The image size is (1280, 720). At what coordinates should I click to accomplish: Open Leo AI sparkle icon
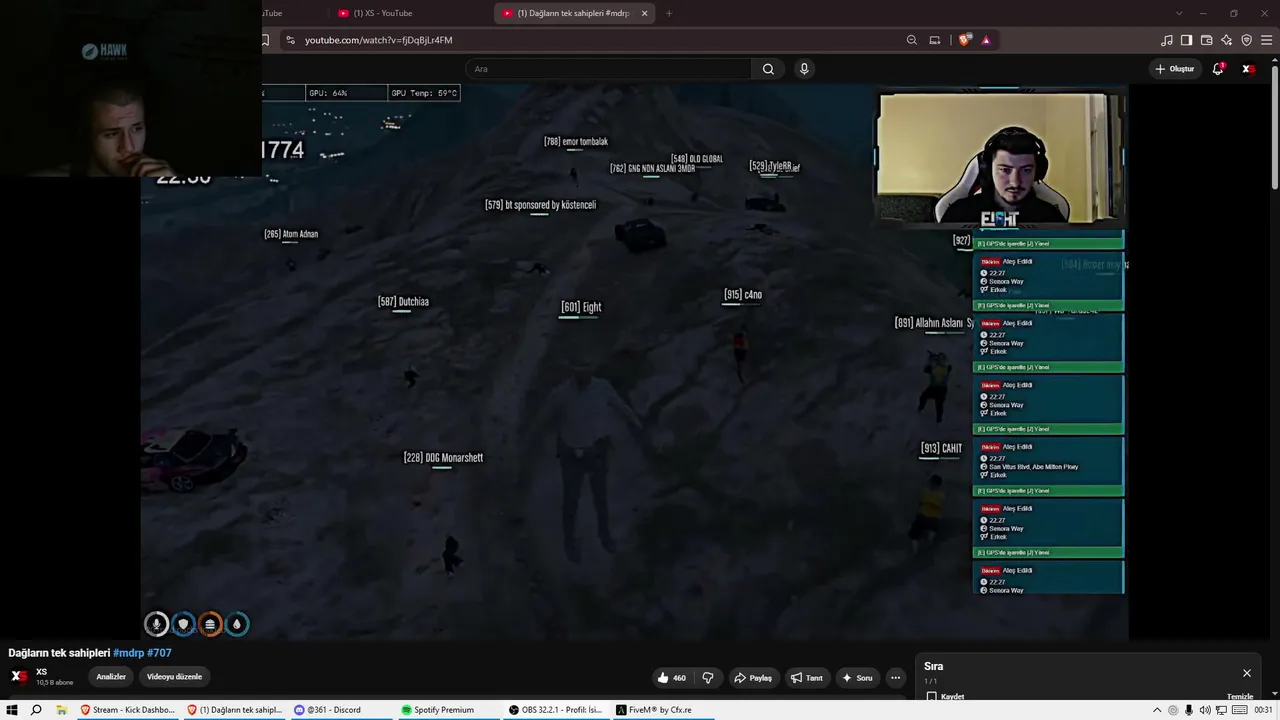pyautogui.click(x=1227, y=40)
